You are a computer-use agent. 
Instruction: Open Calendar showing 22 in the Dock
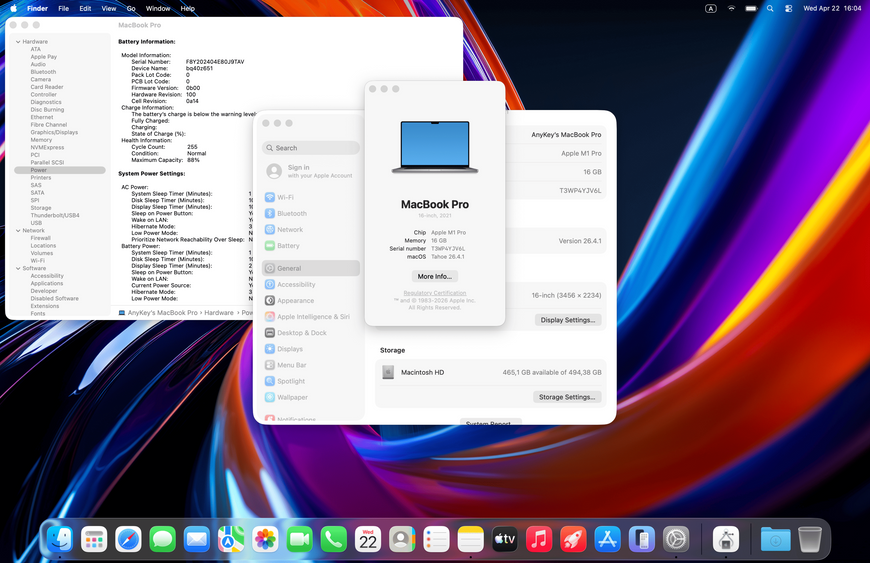coord(368,539)
